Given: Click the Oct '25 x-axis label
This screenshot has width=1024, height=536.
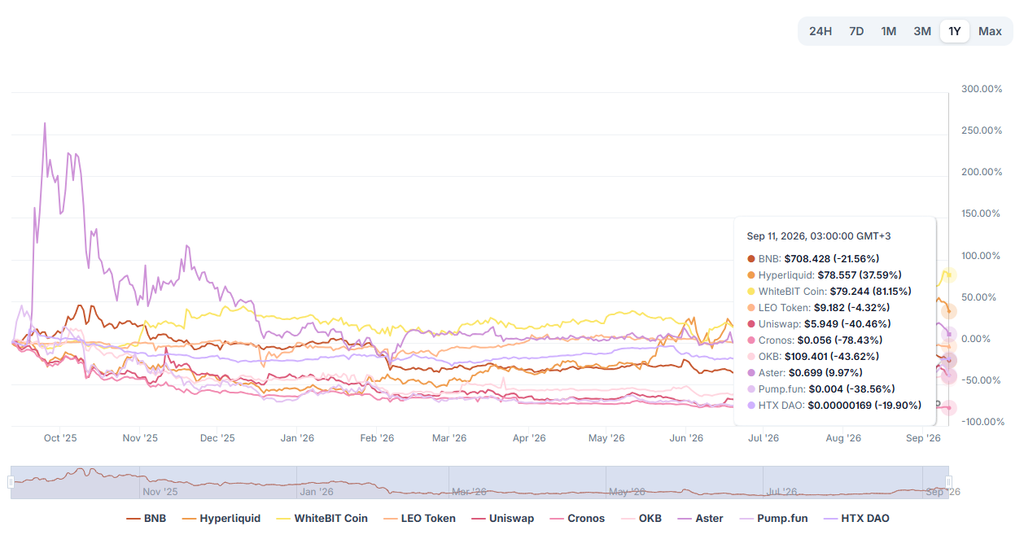Looking at the screenshot, I should pos(60,438).
